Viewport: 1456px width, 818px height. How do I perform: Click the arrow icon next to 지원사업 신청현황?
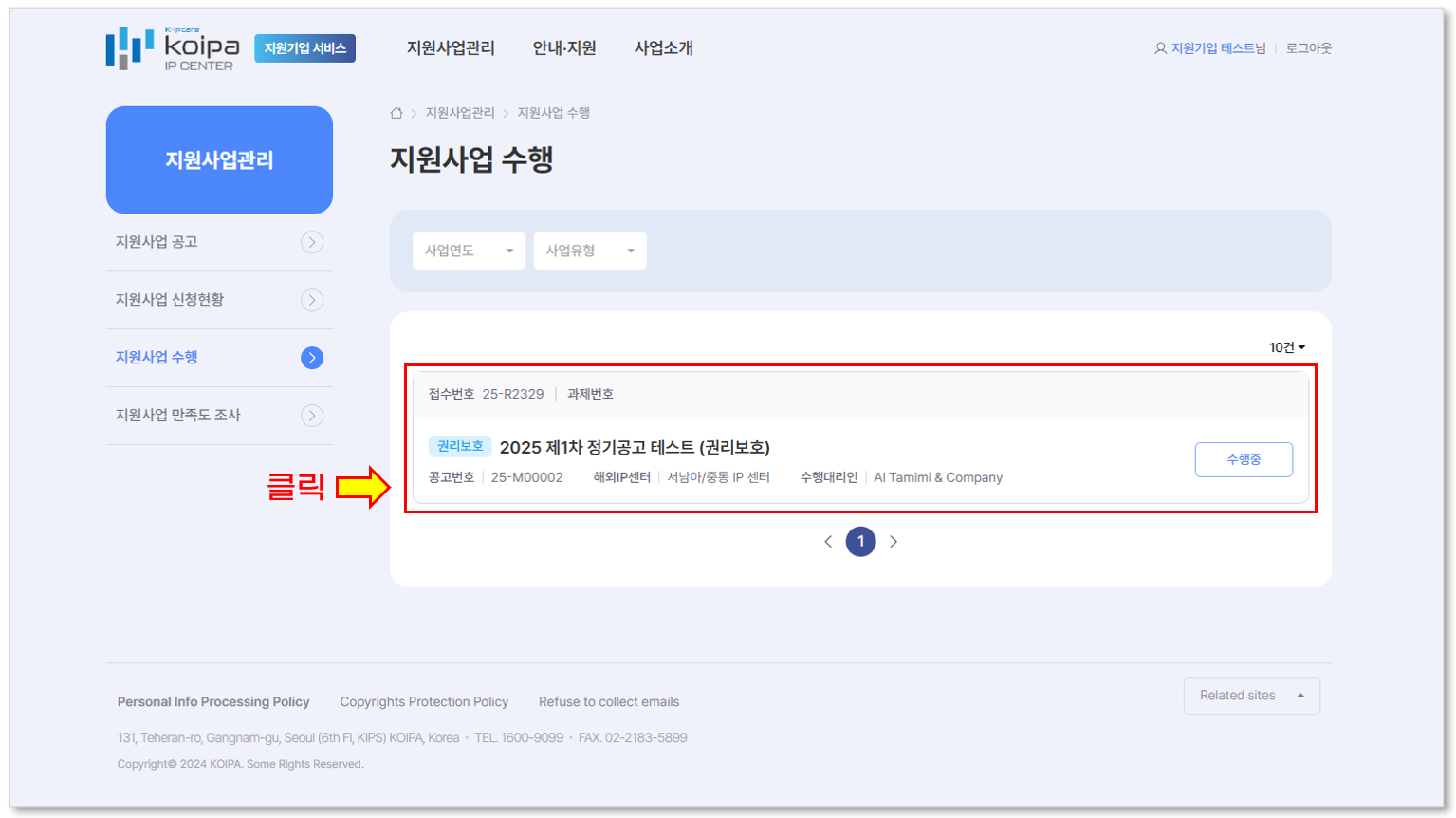coord(312,300)
